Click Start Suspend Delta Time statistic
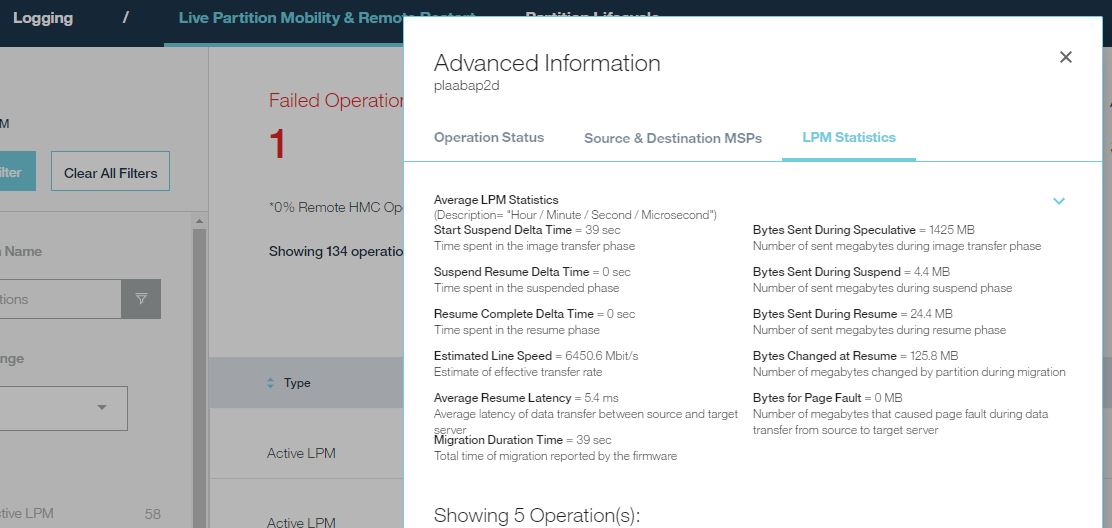This screenshot has height=528, width=1112. [x=527, y=230]
